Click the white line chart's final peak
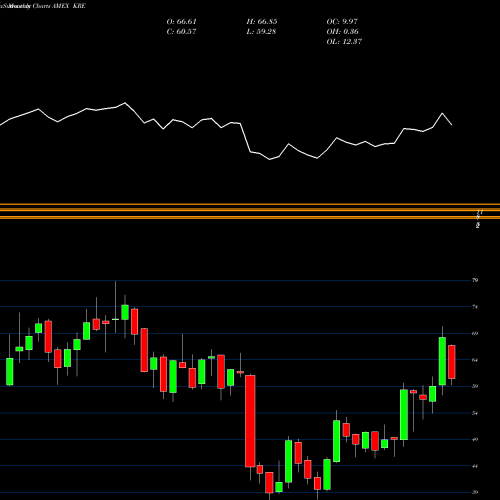 click(x=443, y=113)
